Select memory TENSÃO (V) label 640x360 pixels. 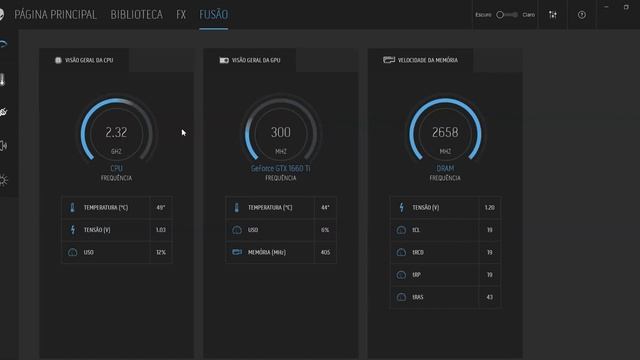coord(426,207)
